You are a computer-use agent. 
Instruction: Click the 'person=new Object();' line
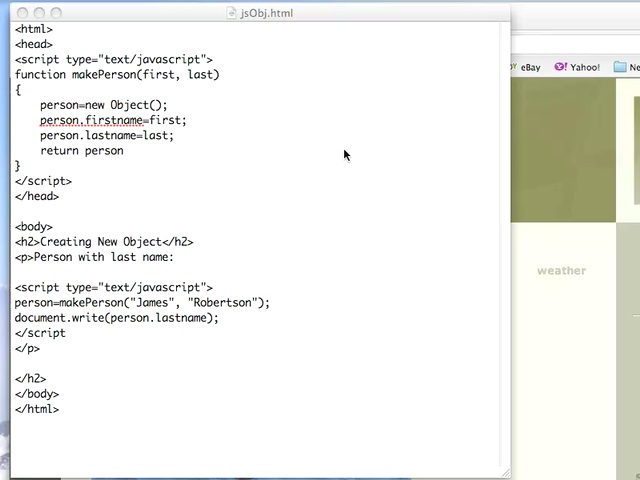(104, 105)
